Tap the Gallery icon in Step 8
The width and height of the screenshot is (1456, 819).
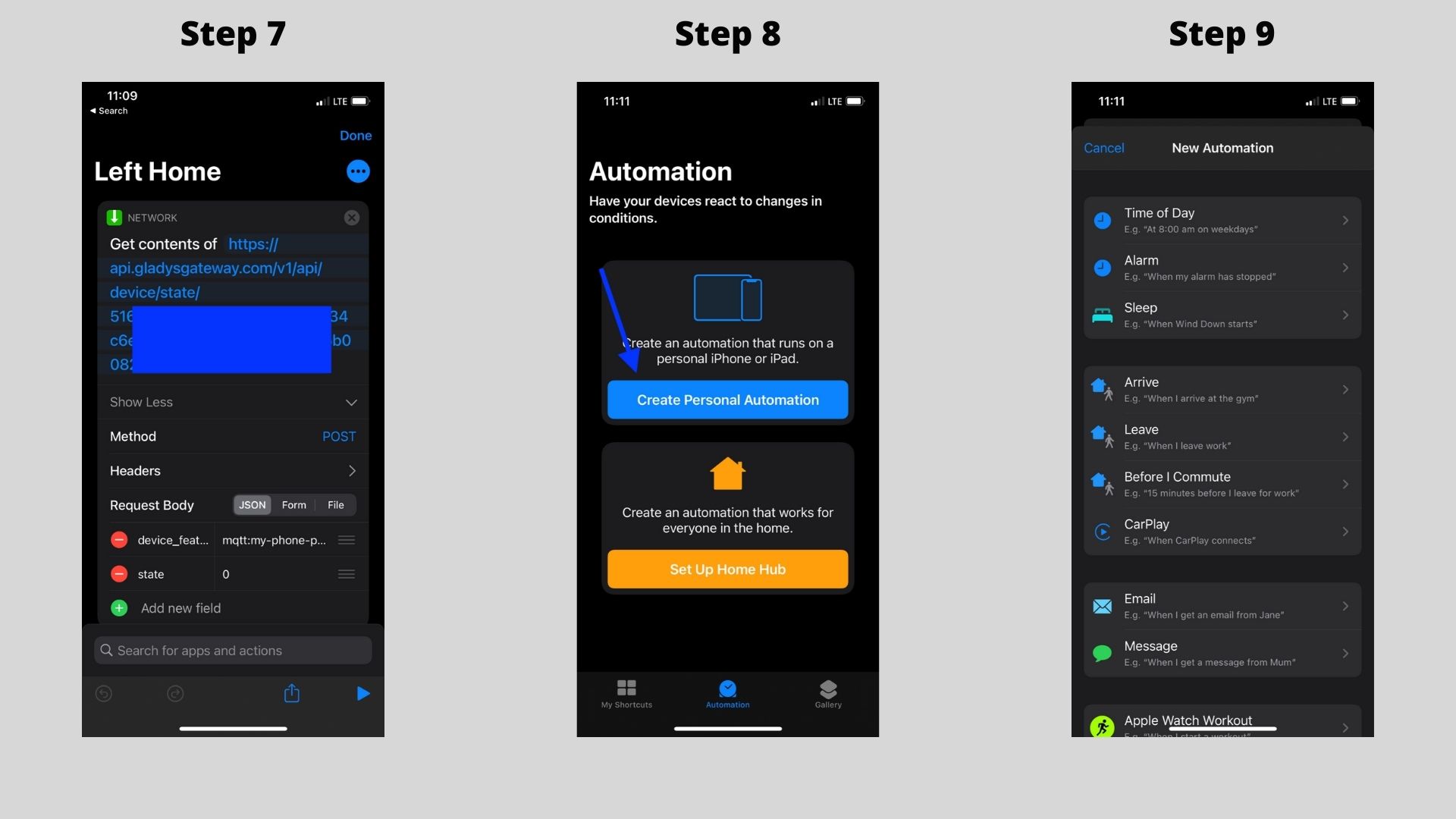tap(827, 693)
